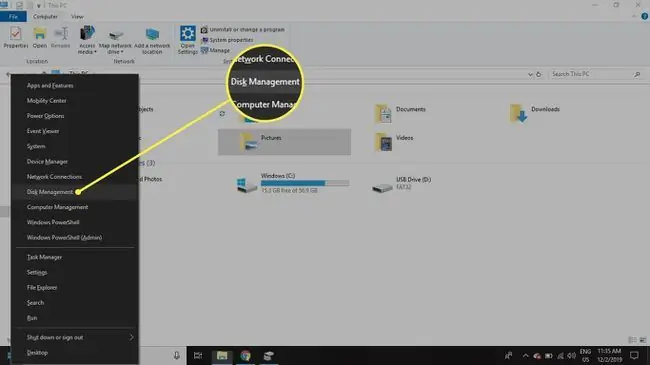
Task: Select the USB Drive (D:) icon
Action: point(382,187)
